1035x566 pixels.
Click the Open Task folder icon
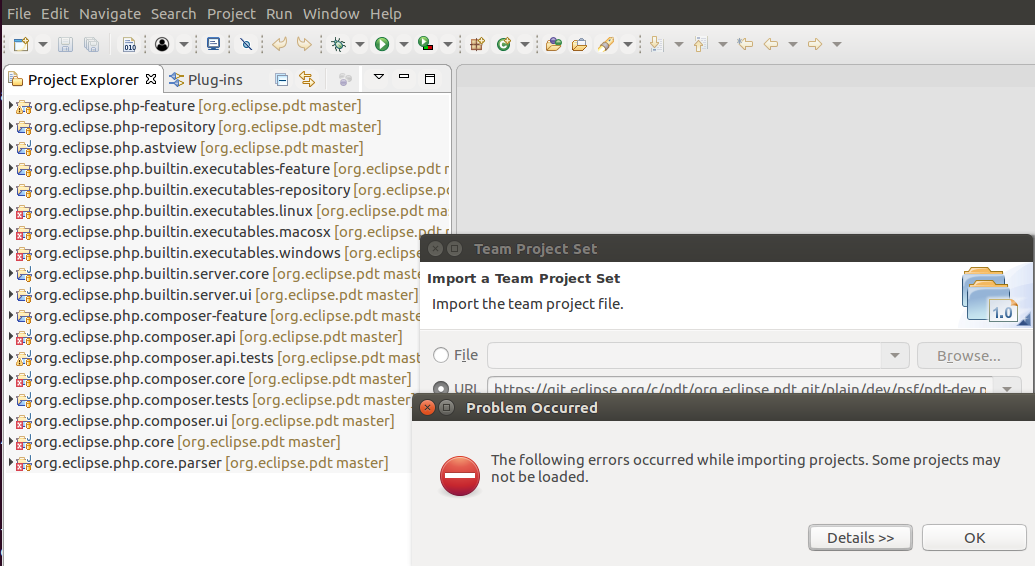pos(579,44)
